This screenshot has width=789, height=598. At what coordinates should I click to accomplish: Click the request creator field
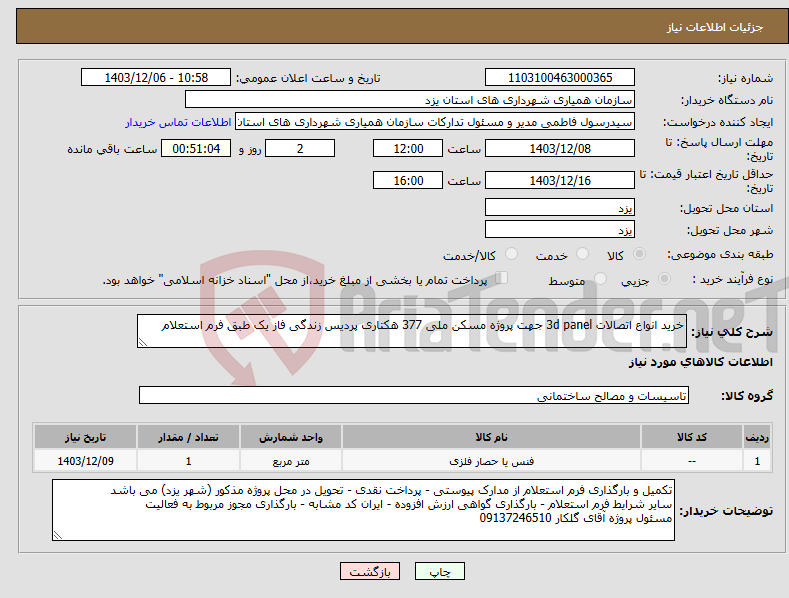point(435,122)
